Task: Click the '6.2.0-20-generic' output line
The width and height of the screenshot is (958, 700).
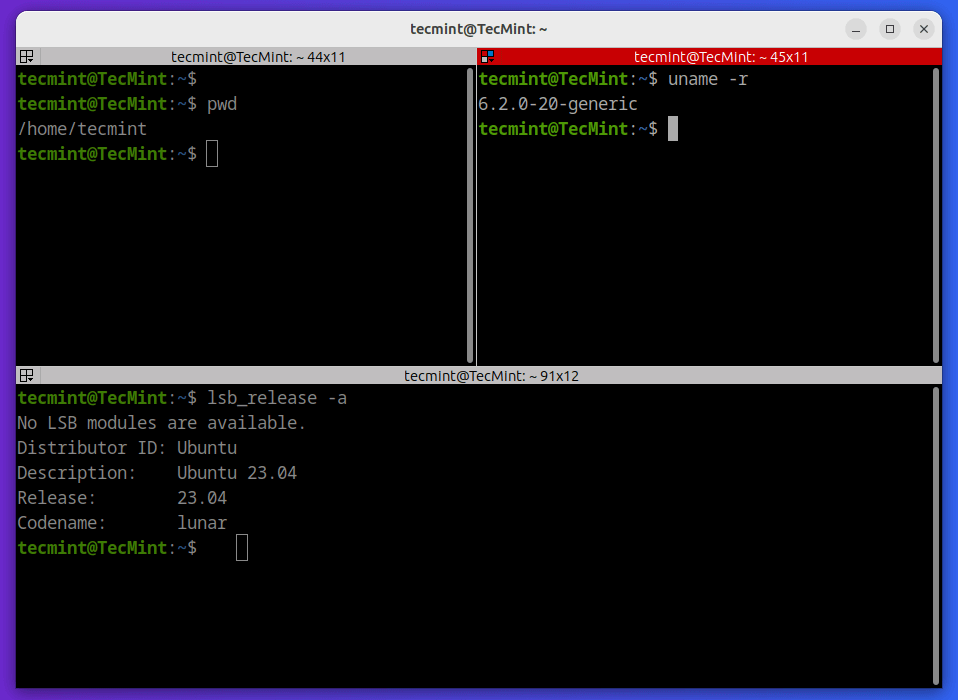Action: (x=558, y=104)
